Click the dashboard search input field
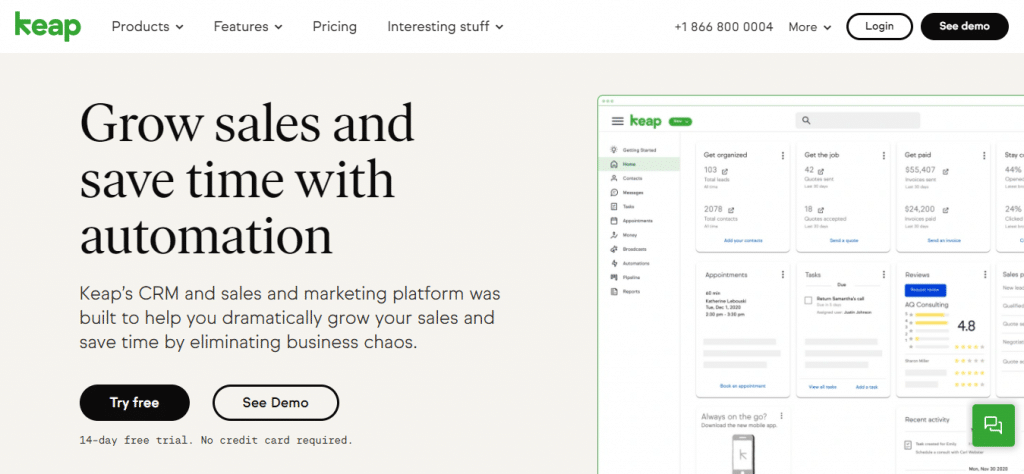This screenshot has width=1024, height=474. point(857,120)
